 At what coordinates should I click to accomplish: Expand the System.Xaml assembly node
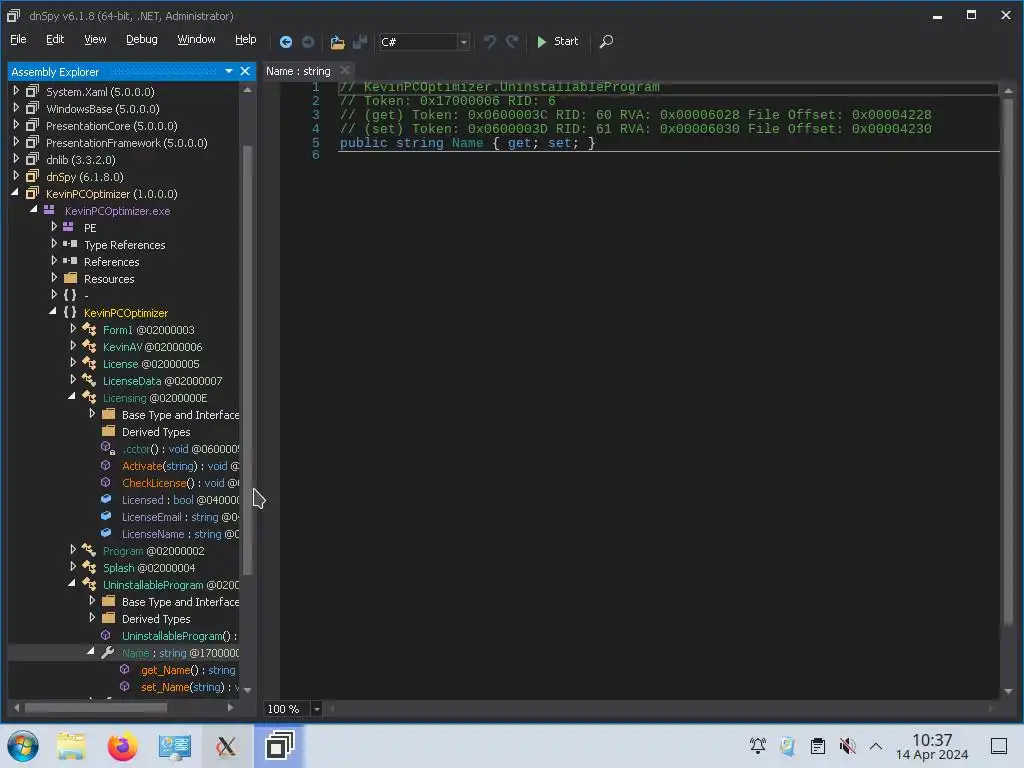coord(16,91)
